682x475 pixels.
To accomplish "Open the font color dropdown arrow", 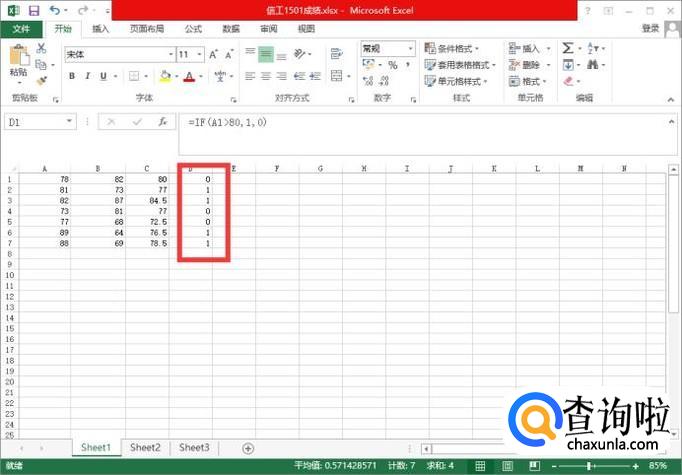I will [201, 77].
